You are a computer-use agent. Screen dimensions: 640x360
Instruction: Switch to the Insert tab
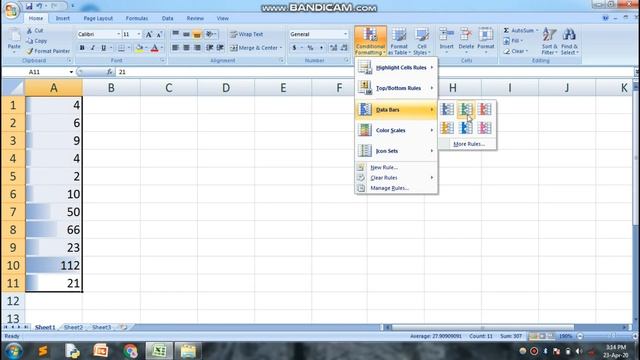[62, 18]
